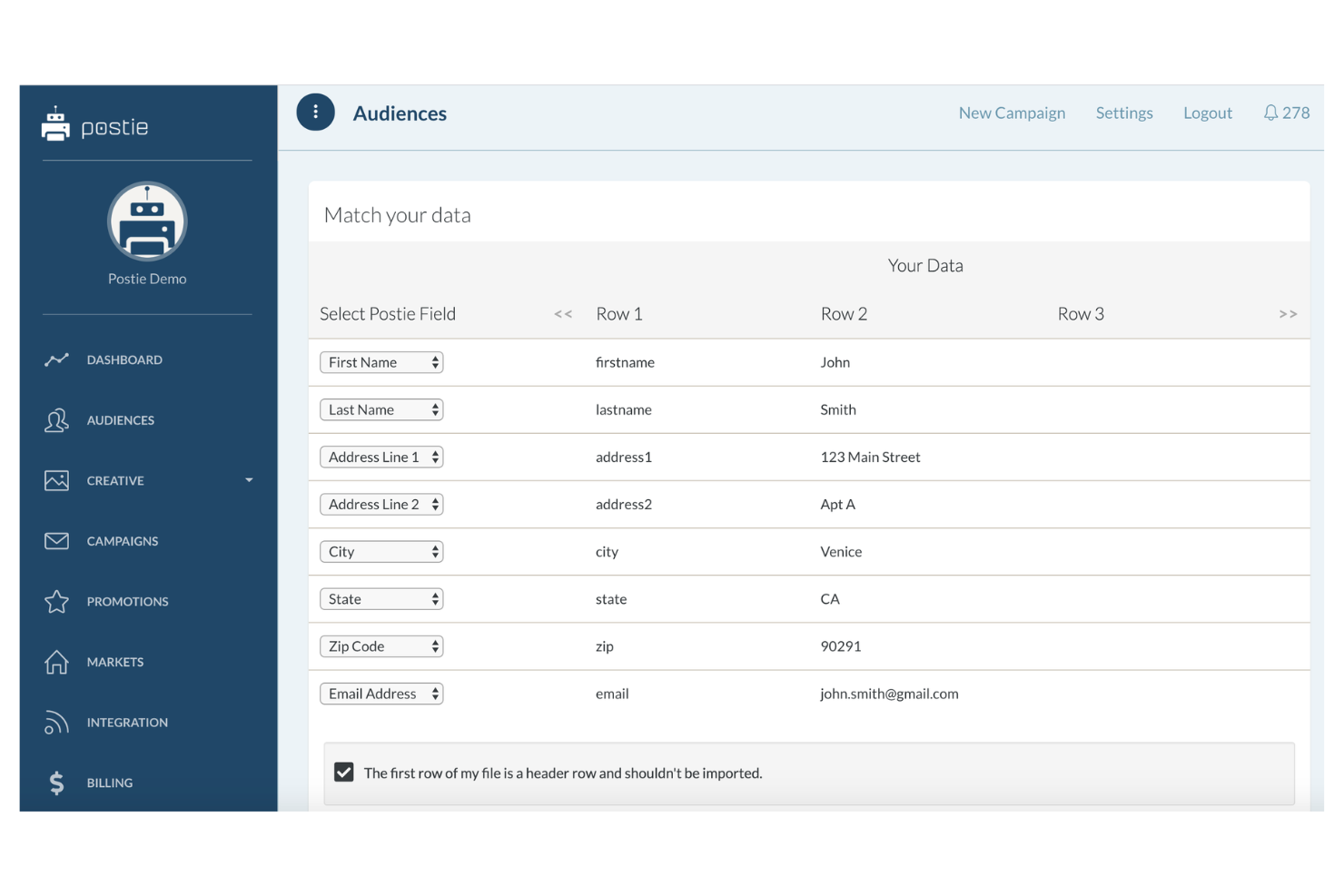Open the First Name field dropdown
The image size is (1344, 896).
[381, 361]
